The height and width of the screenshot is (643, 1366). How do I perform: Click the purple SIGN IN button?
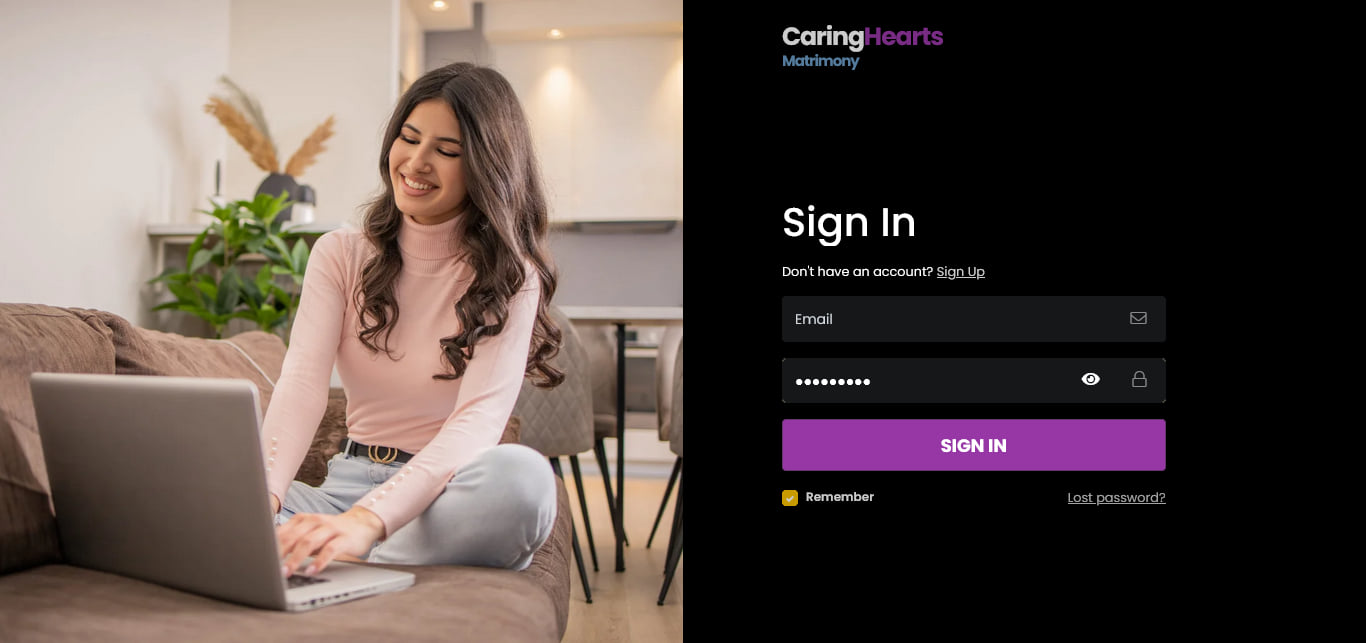pos(974,445)
